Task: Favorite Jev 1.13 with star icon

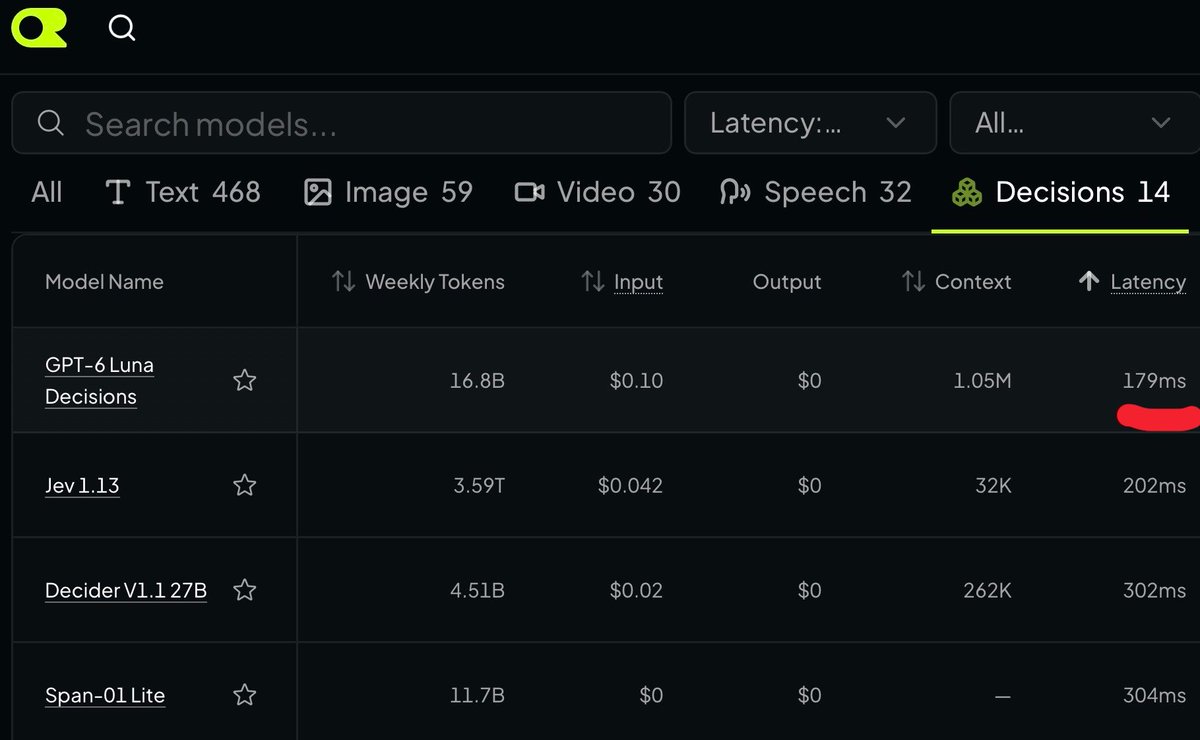Action: [244, 485]
